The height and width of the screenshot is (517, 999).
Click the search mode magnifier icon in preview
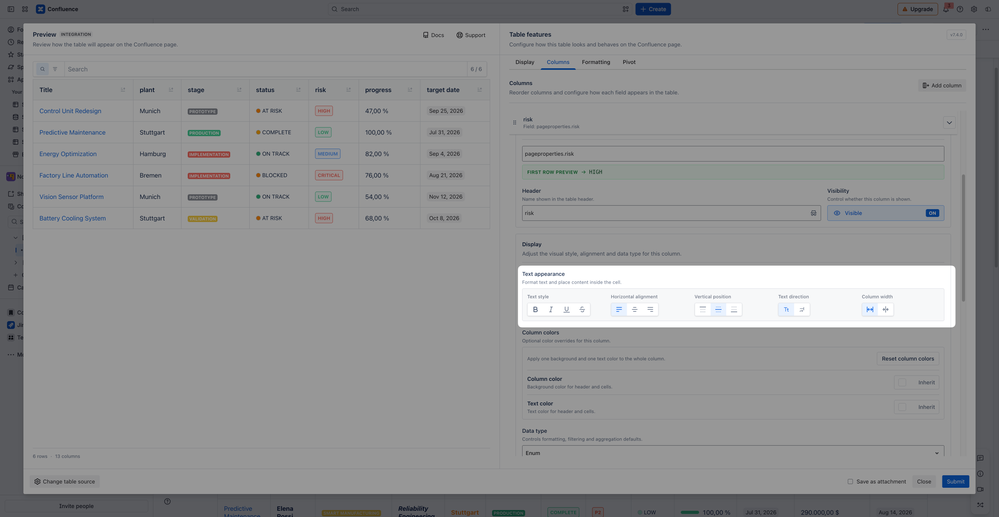pos(42,69)
